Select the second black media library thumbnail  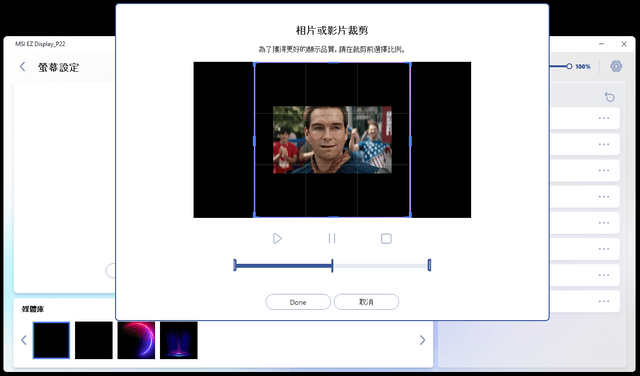click(x=94, y=340)
